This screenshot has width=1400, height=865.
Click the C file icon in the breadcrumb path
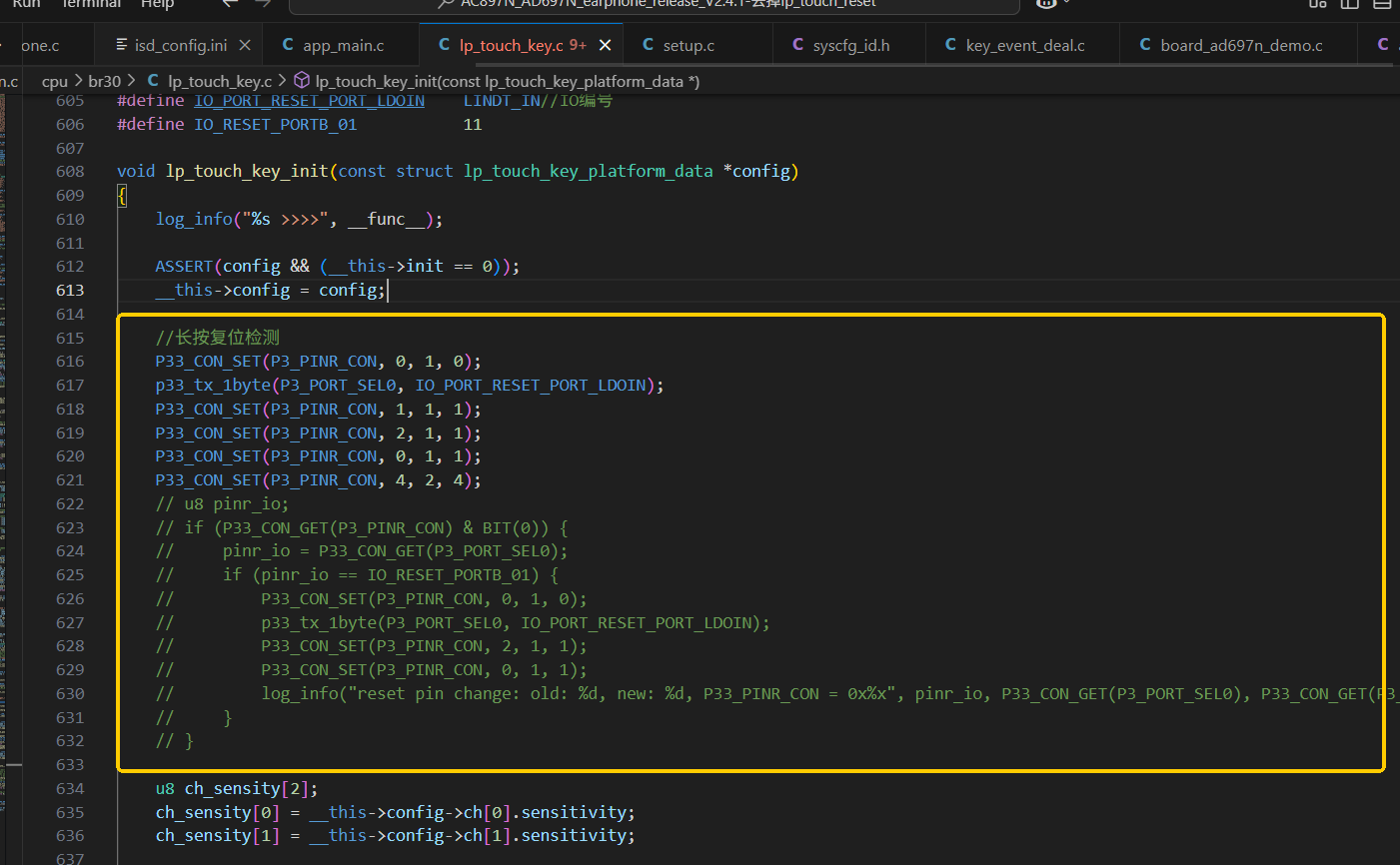coord(153,80)
